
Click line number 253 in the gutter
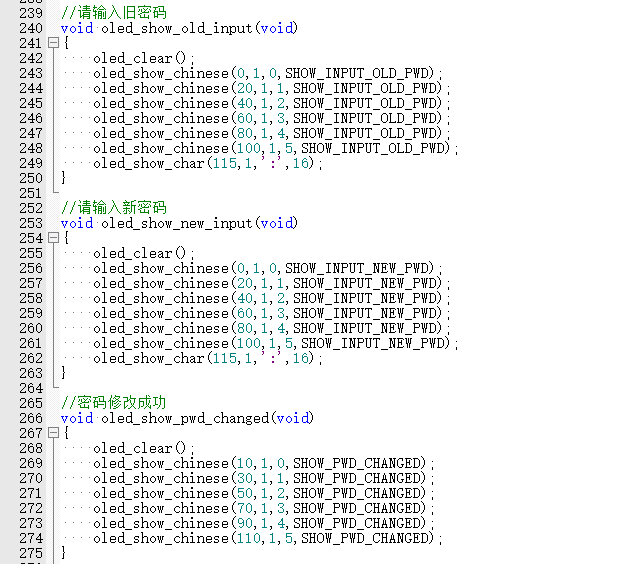tap(31, 223)
